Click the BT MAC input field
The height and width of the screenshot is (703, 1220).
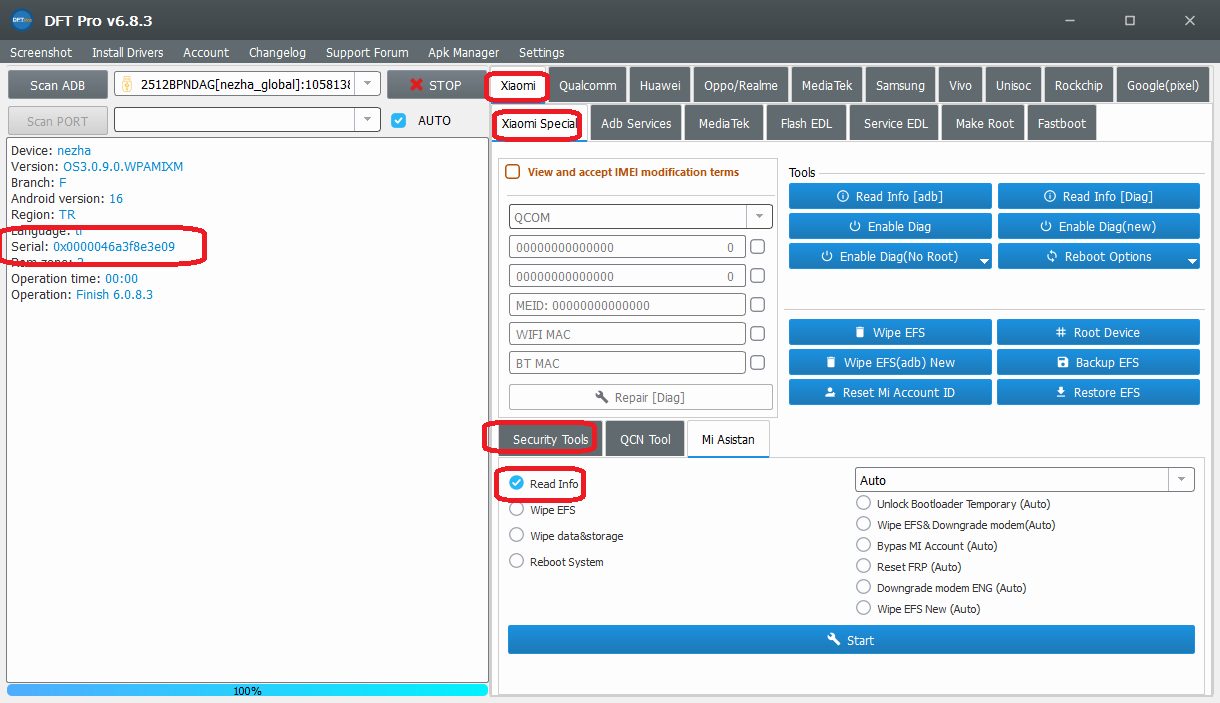627,363
